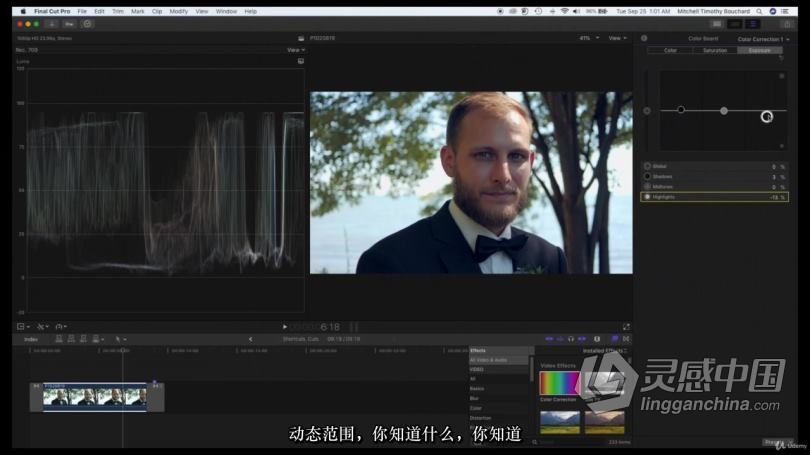Click the Highlights exposure puck
Viewport: 810px width, 455px height.
coord(767,117)
